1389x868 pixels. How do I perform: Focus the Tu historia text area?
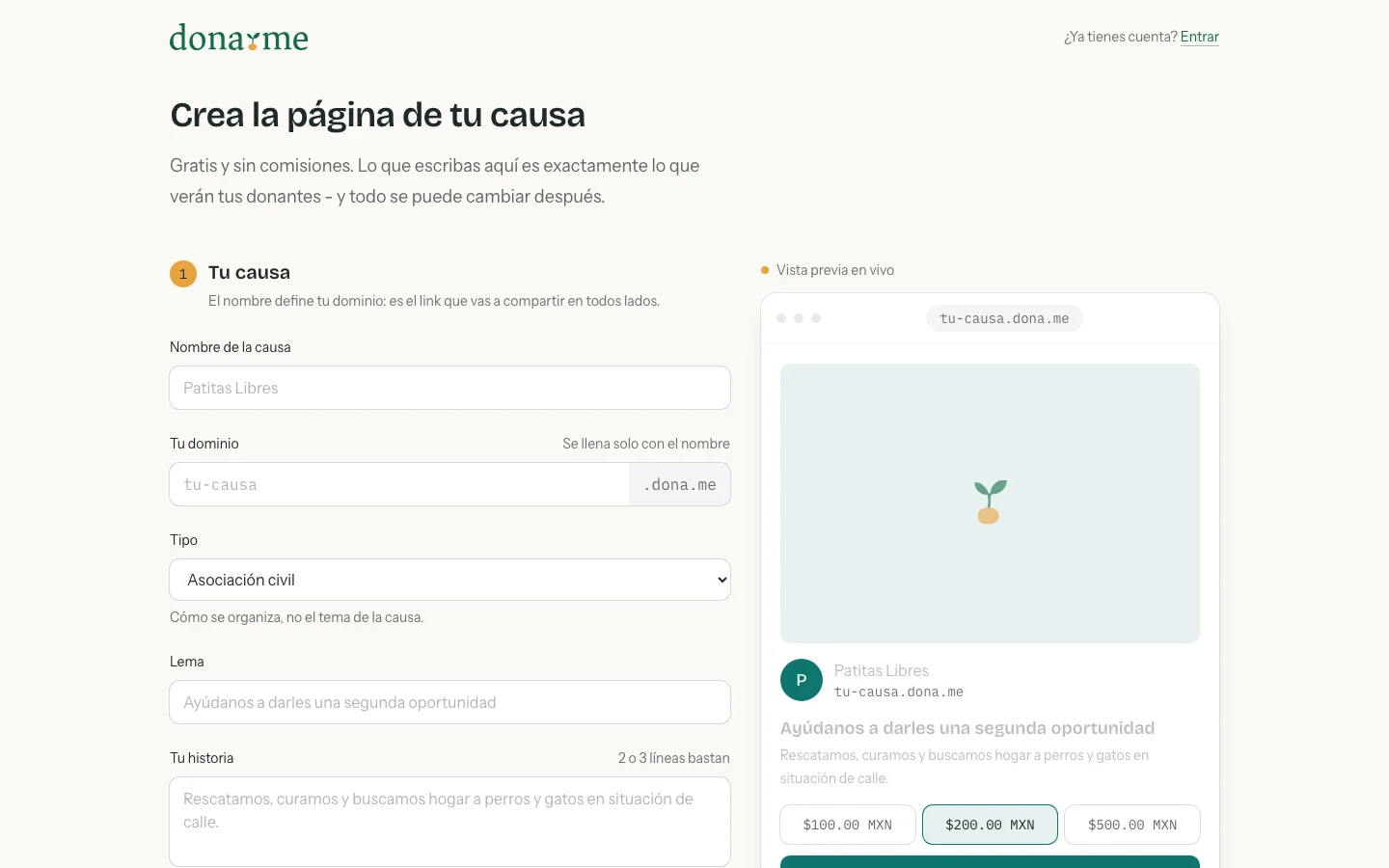coord(449,822)
